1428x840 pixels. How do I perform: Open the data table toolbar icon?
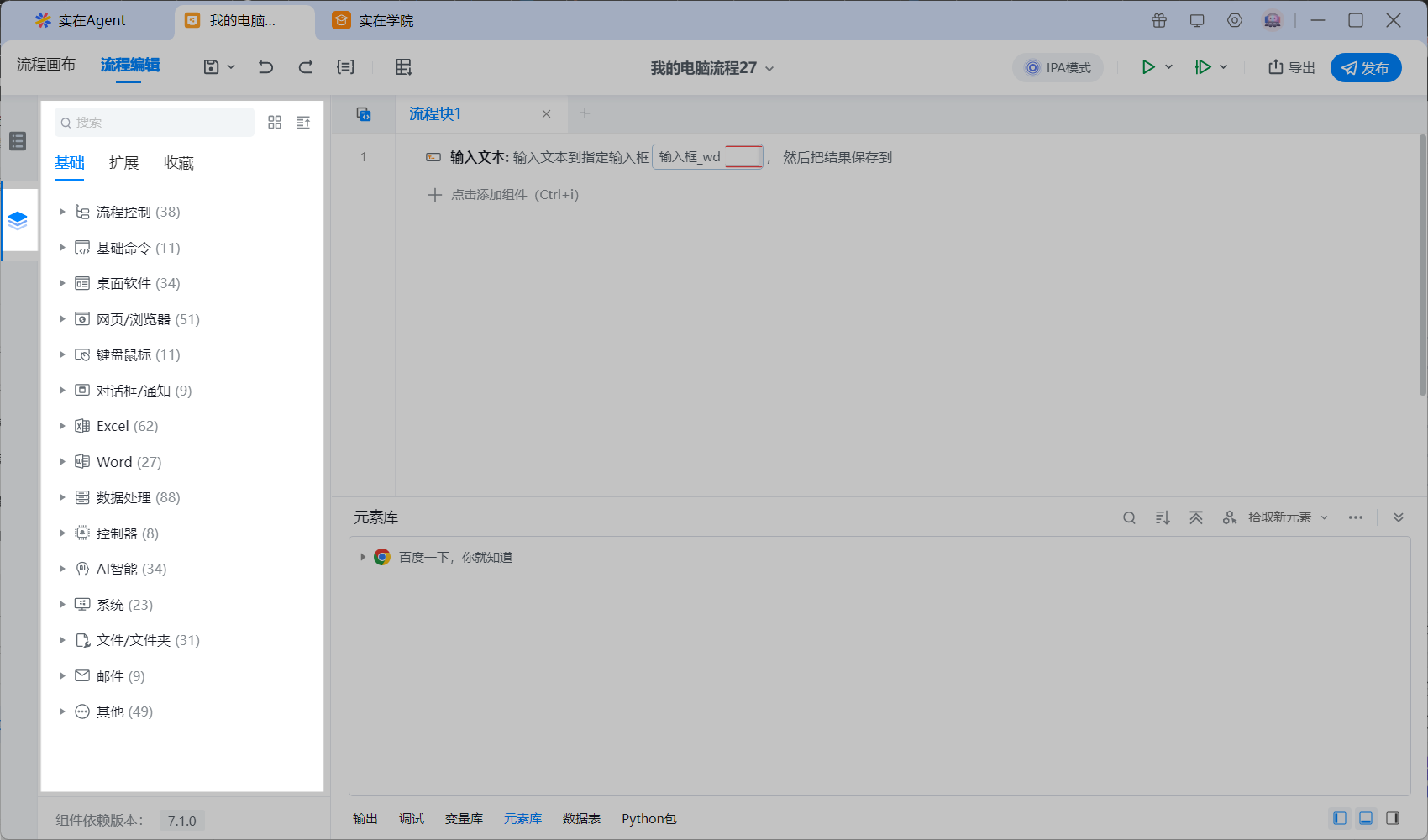click(x=403, y=67)
